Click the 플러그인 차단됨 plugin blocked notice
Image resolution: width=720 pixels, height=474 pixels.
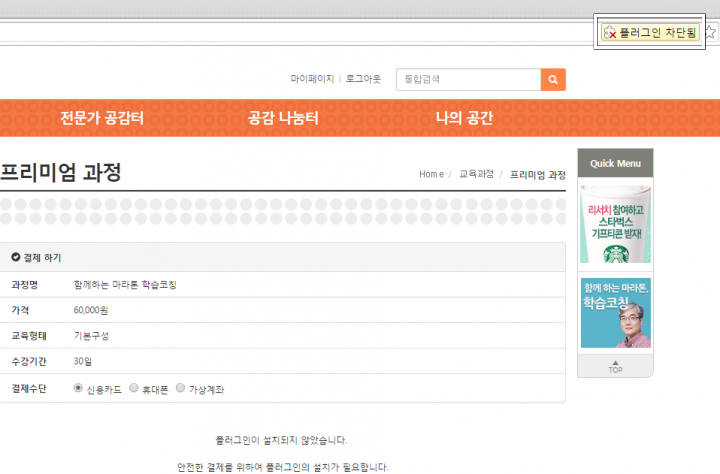tap(650, 32)
